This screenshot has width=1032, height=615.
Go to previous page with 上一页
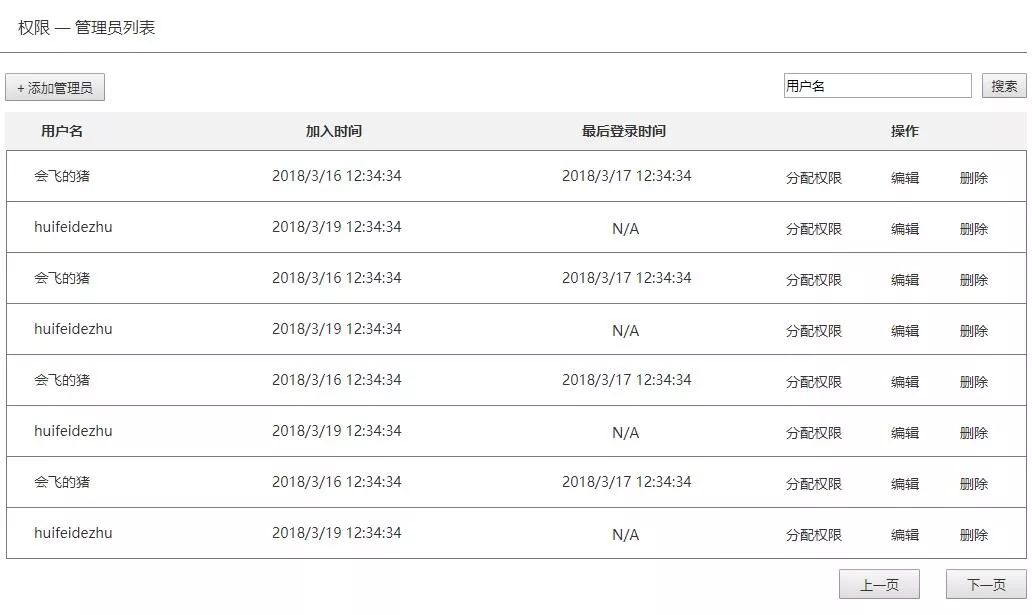pos(879,585)
